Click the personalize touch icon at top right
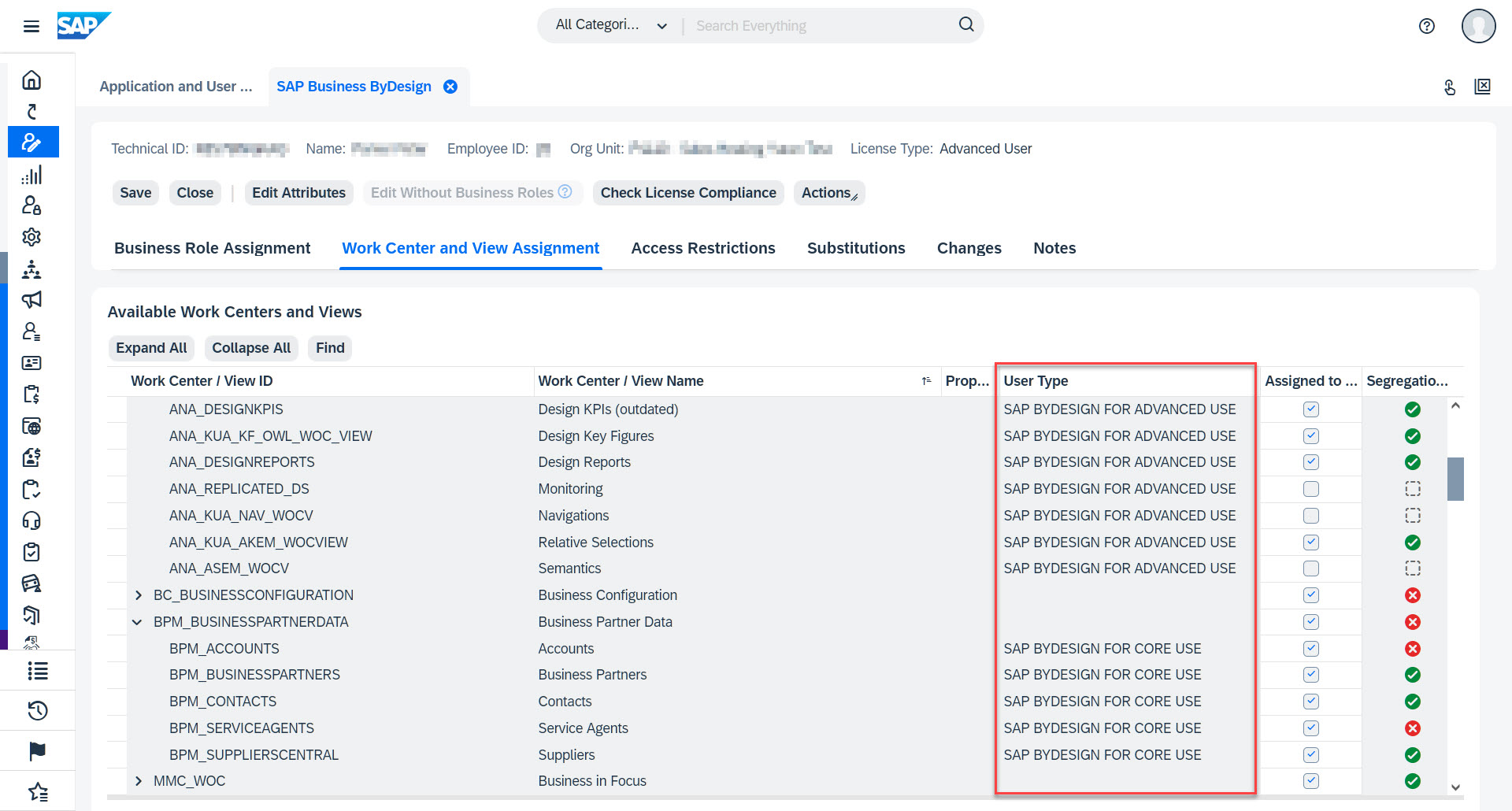The image size is (1512, 811). (x=1450, y=87)
